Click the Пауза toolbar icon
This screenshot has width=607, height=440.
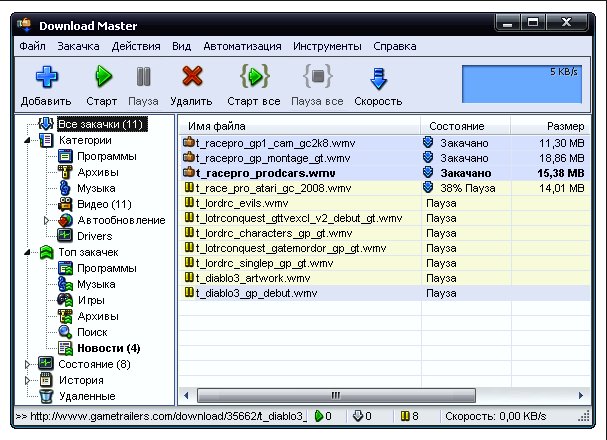pyautogui.click(x=144, y=76)
